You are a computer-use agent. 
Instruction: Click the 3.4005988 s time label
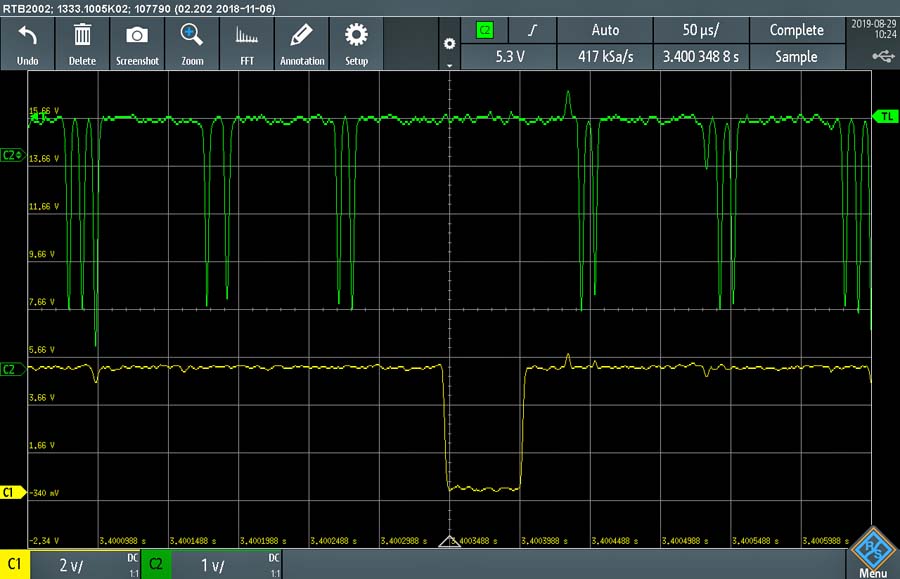(825, 541)
